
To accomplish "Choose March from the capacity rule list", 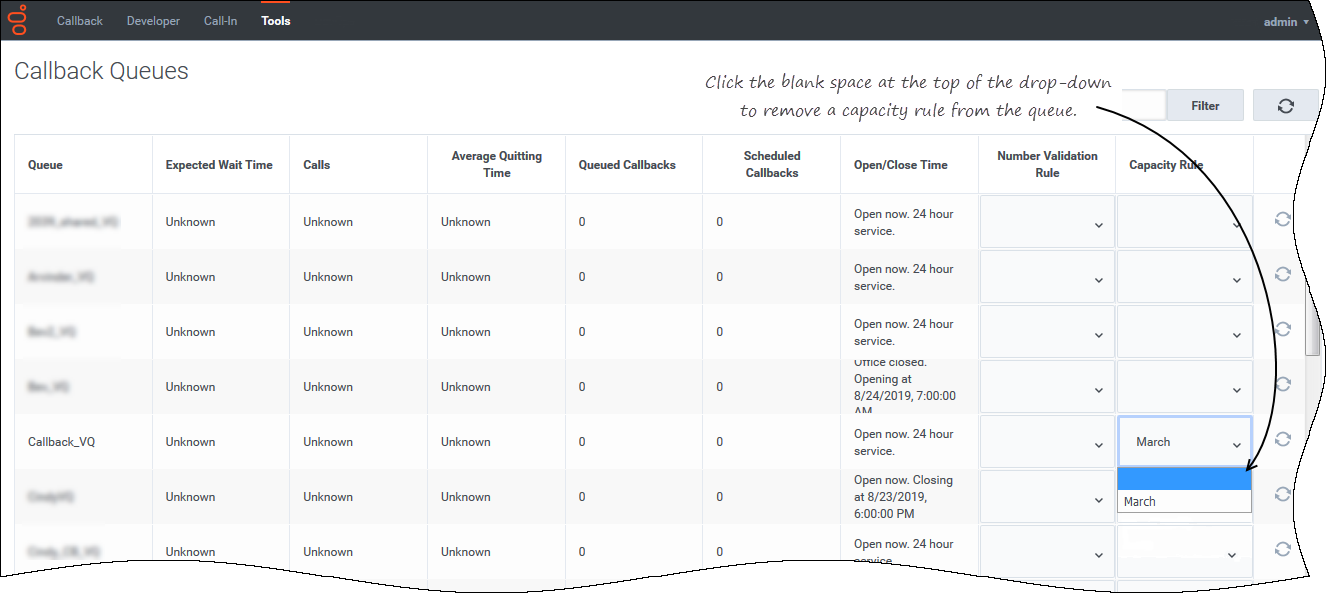I will pos(1184,502).
